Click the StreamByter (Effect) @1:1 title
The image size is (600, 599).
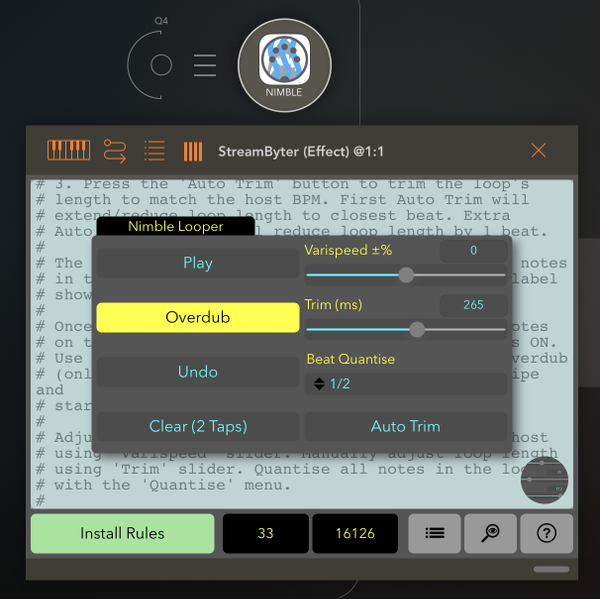tap(301, 152)
